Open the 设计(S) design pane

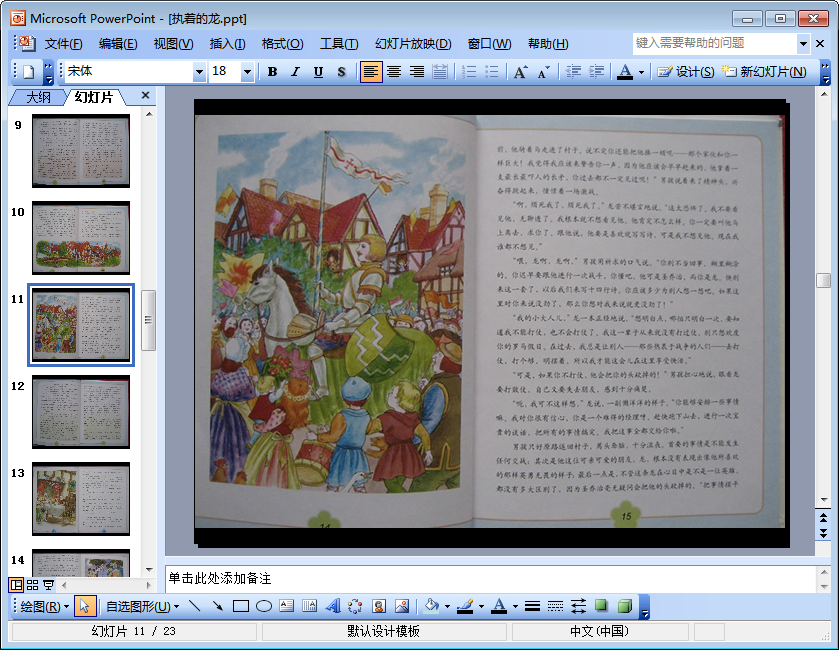(686, 72)
